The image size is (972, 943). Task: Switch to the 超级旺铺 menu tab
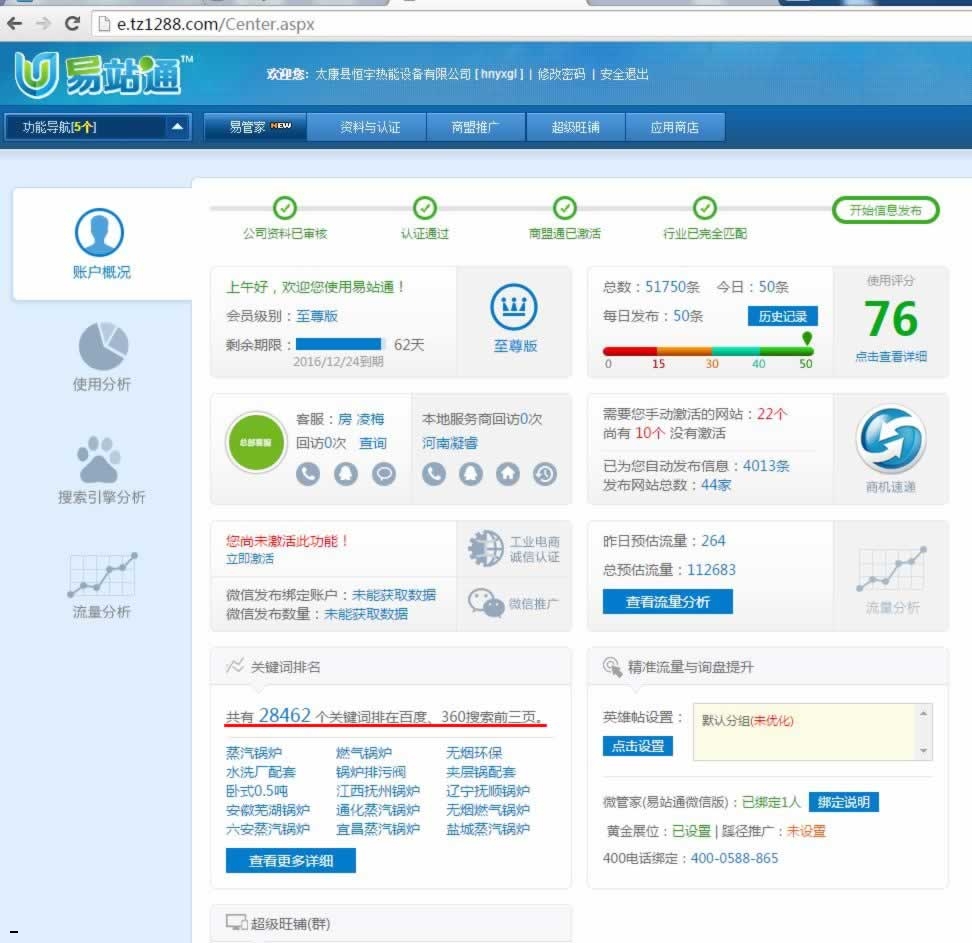[x=576, y=127]
